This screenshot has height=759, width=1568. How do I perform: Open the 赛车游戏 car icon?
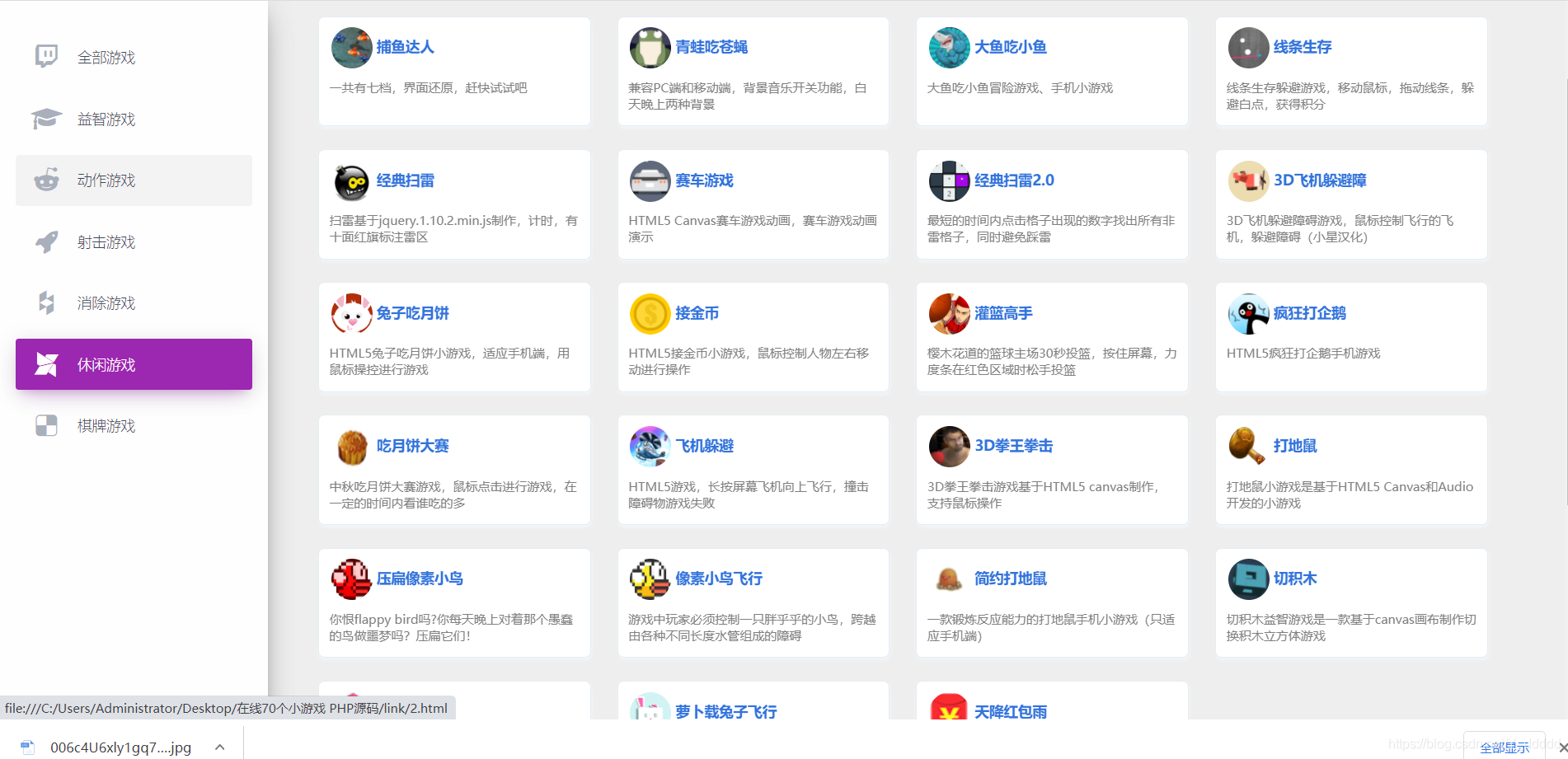tap(650, 181)
